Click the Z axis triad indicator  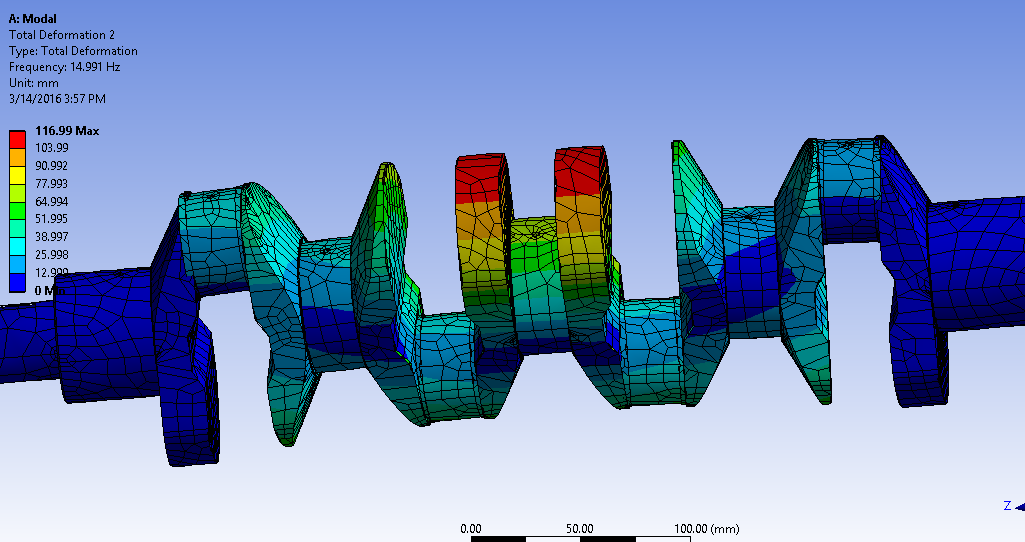point(1013,505)
